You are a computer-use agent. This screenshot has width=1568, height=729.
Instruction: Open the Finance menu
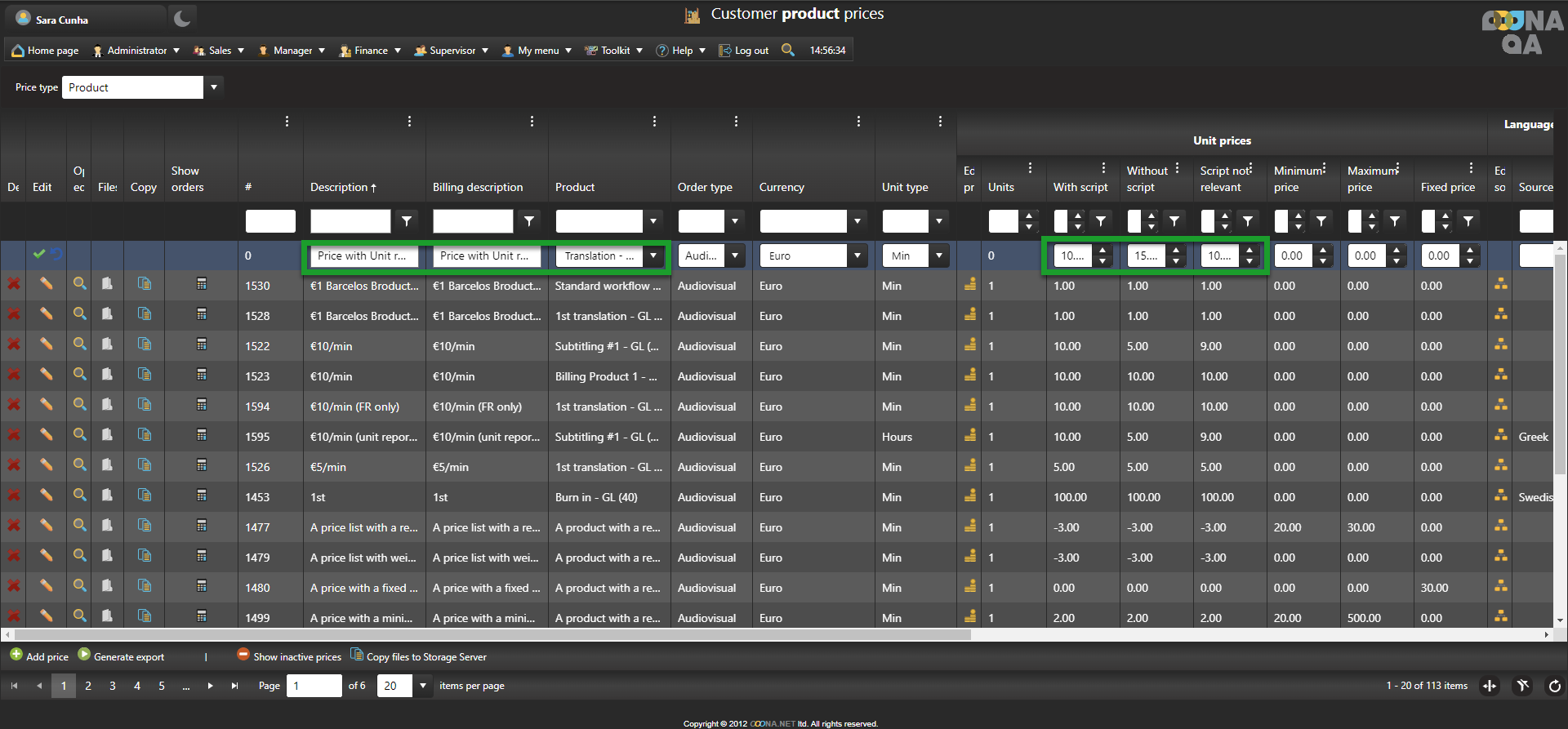point(371,51)
